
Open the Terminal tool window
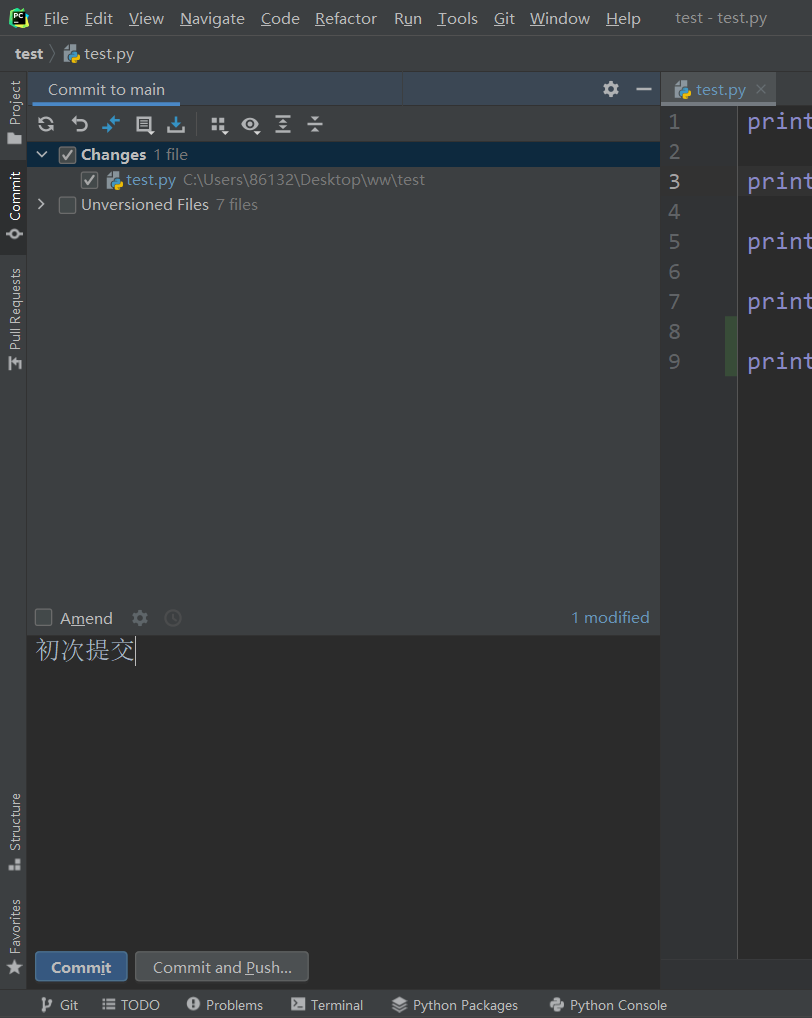[327, 1005]
